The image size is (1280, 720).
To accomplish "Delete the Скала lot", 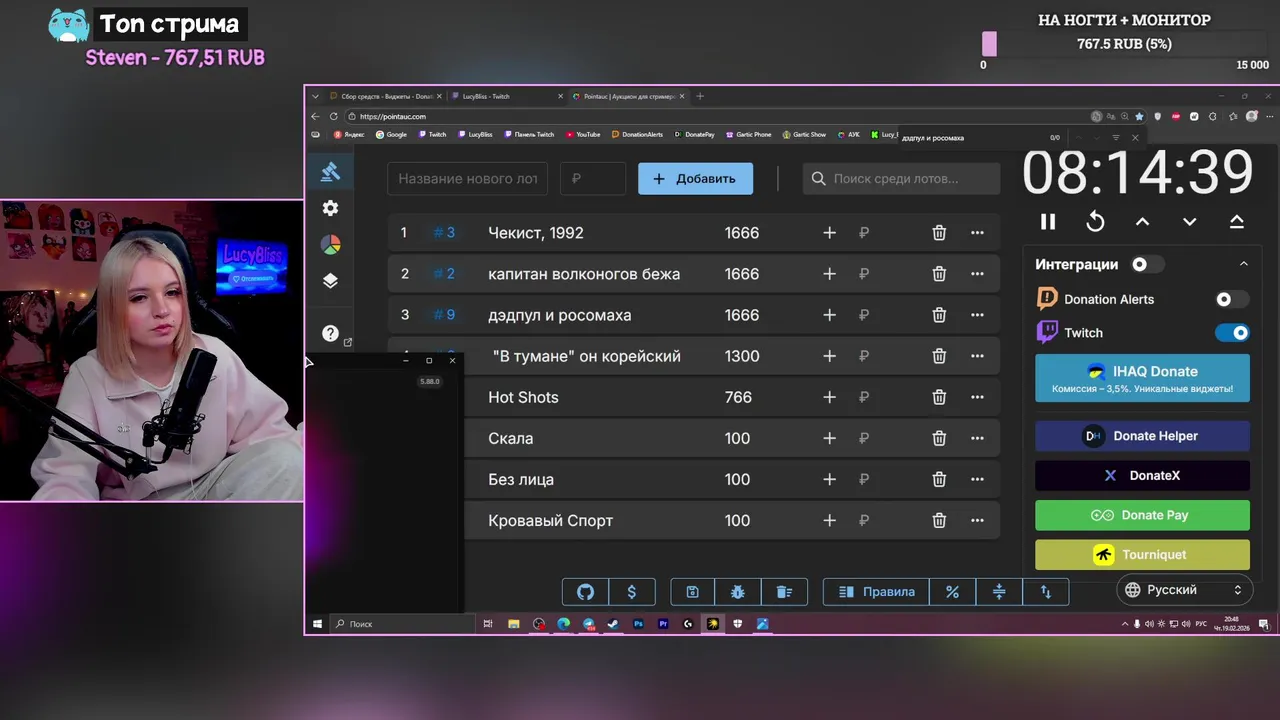I will (939, 438).
